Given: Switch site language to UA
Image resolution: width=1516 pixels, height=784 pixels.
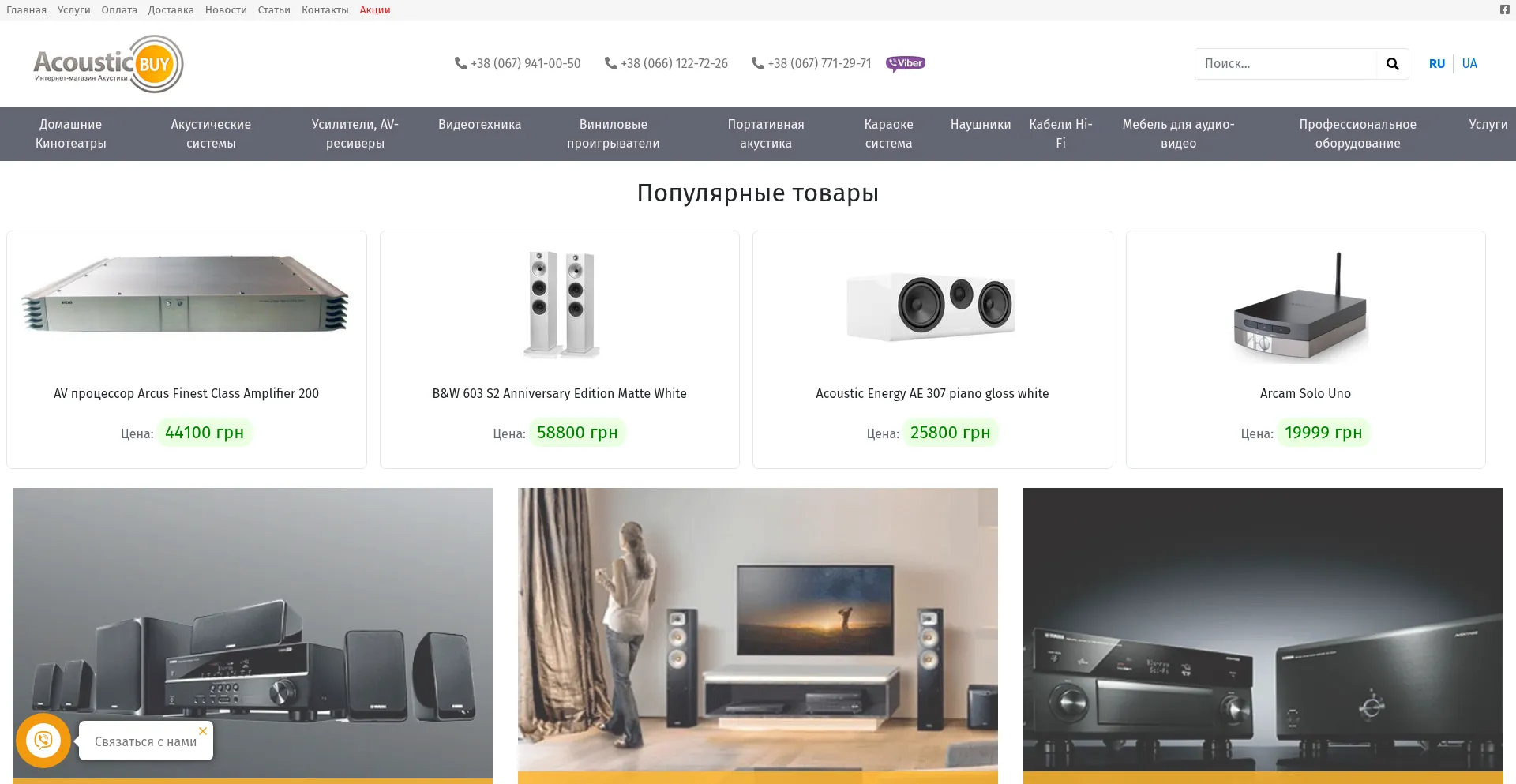Looking at the screenshot, I should 1469,63.
